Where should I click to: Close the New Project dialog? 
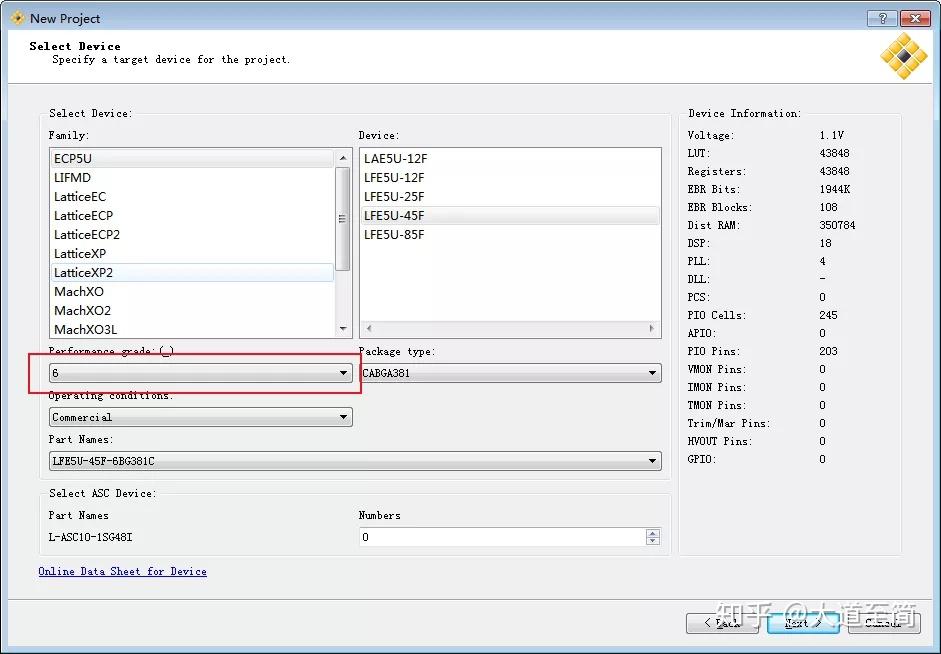pyautogui.click(x=915, y=18)
